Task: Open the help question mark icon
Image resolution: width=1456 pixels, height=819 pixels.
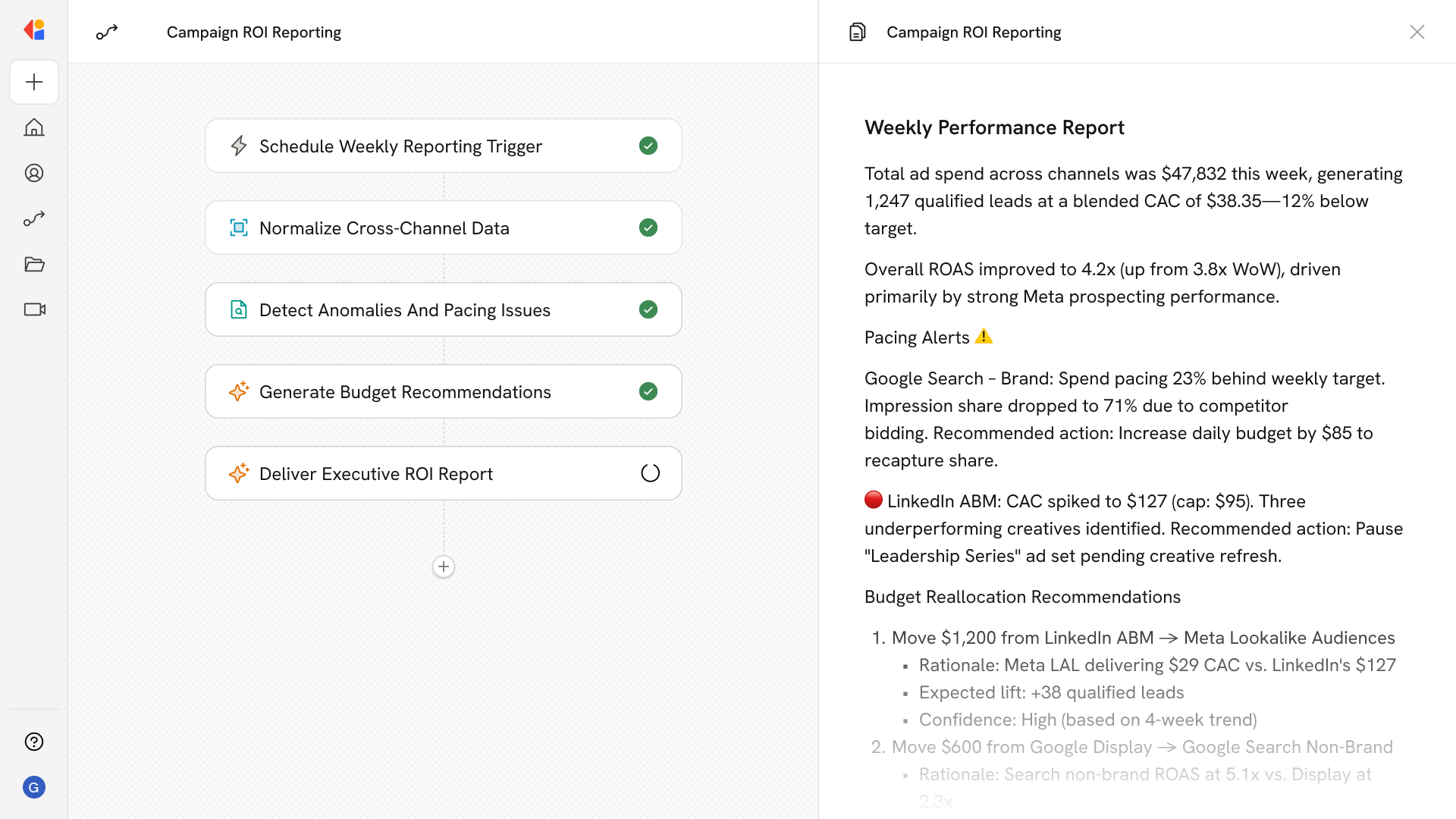Action: coord(34,742)
